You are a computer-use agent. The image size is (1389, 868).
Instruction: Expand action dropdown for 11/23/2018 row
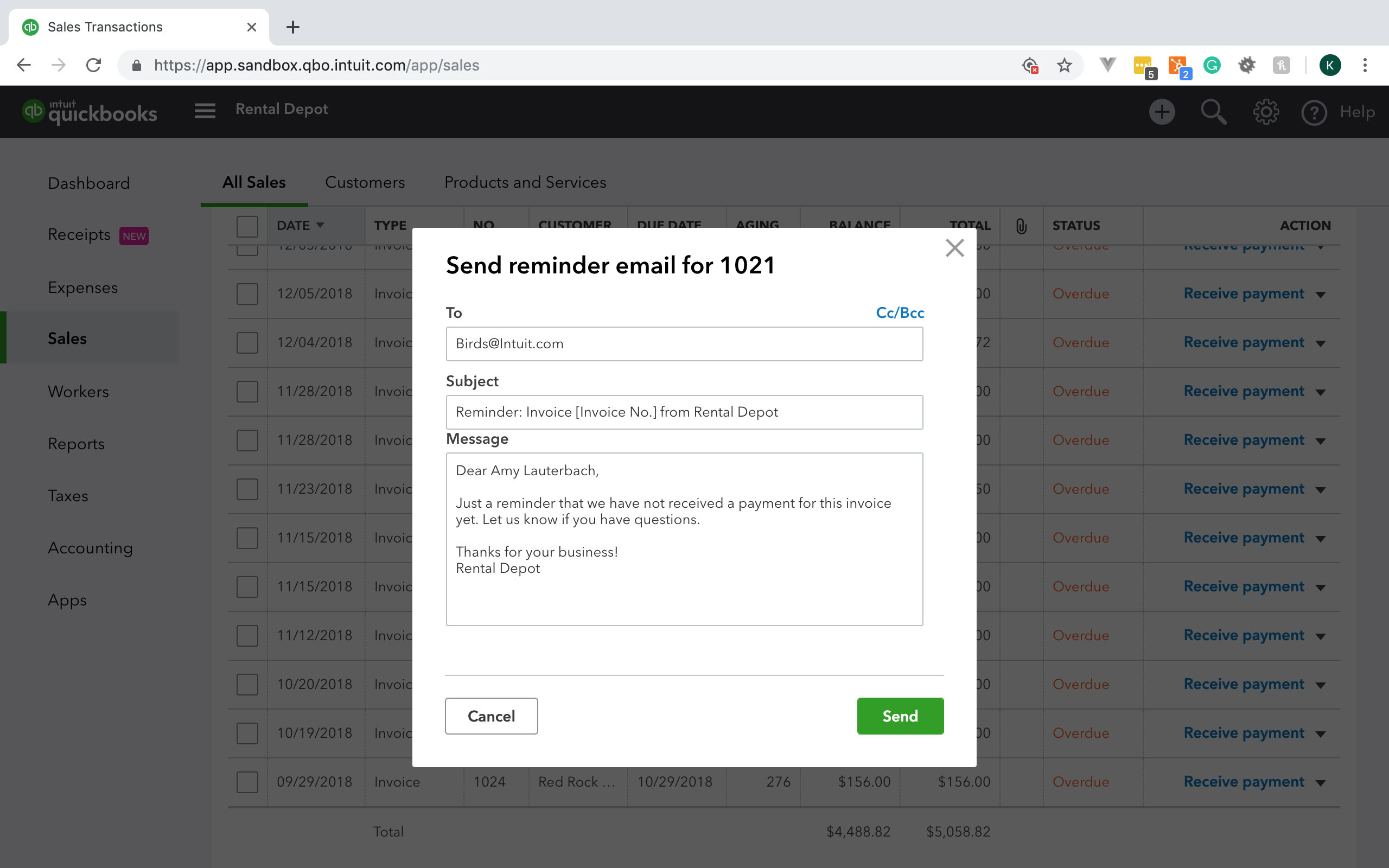(1320, 490)
